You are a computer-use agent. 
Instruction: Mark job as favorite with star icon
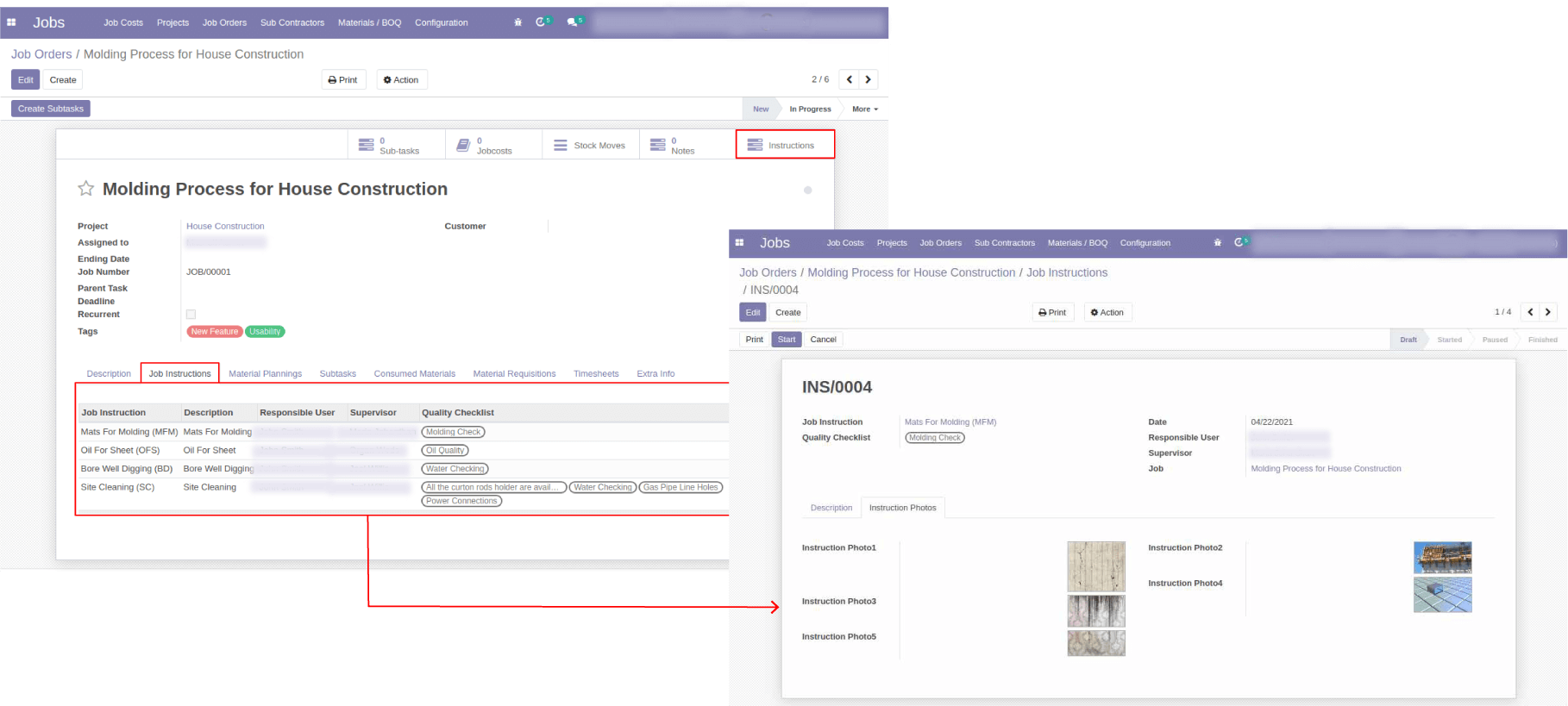click(86, 189)
